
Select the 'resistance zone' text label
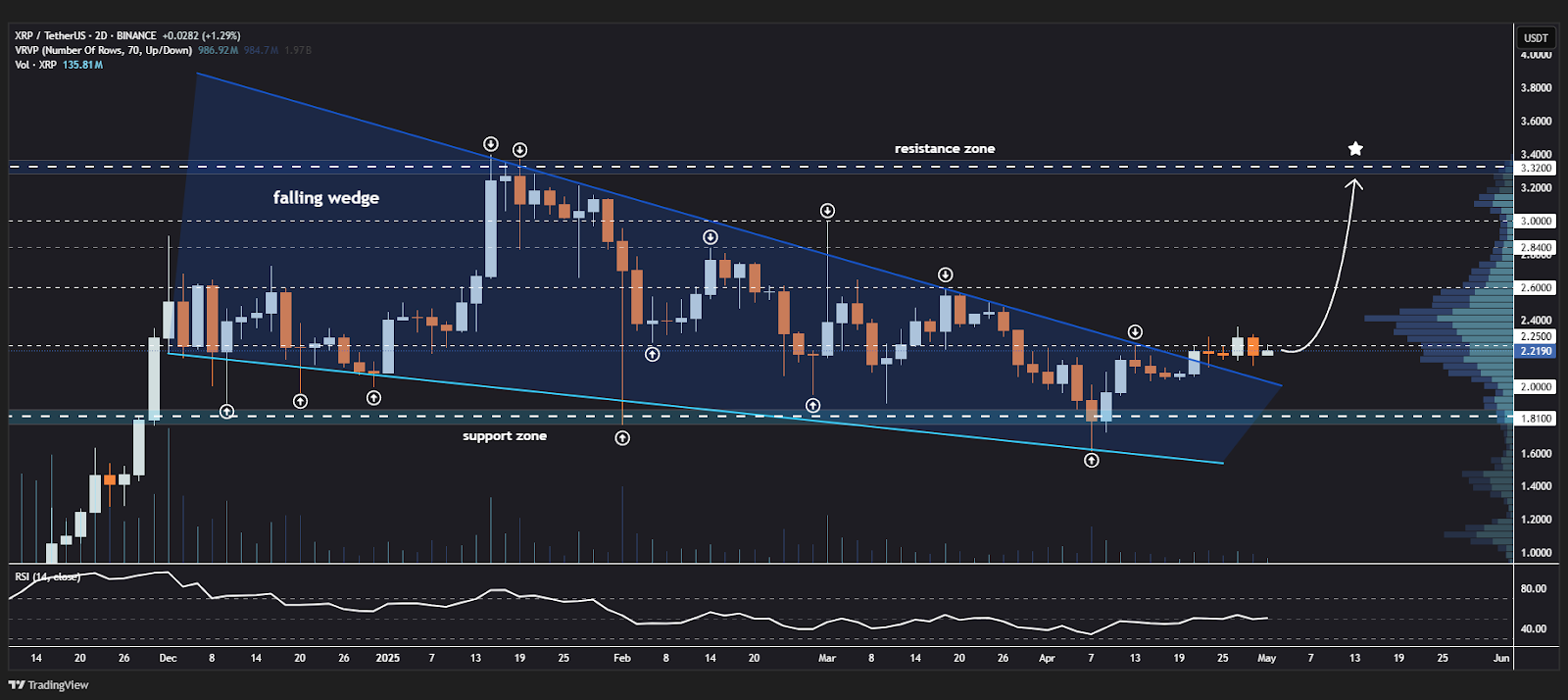pyautogui.click(x=944, y=149)
